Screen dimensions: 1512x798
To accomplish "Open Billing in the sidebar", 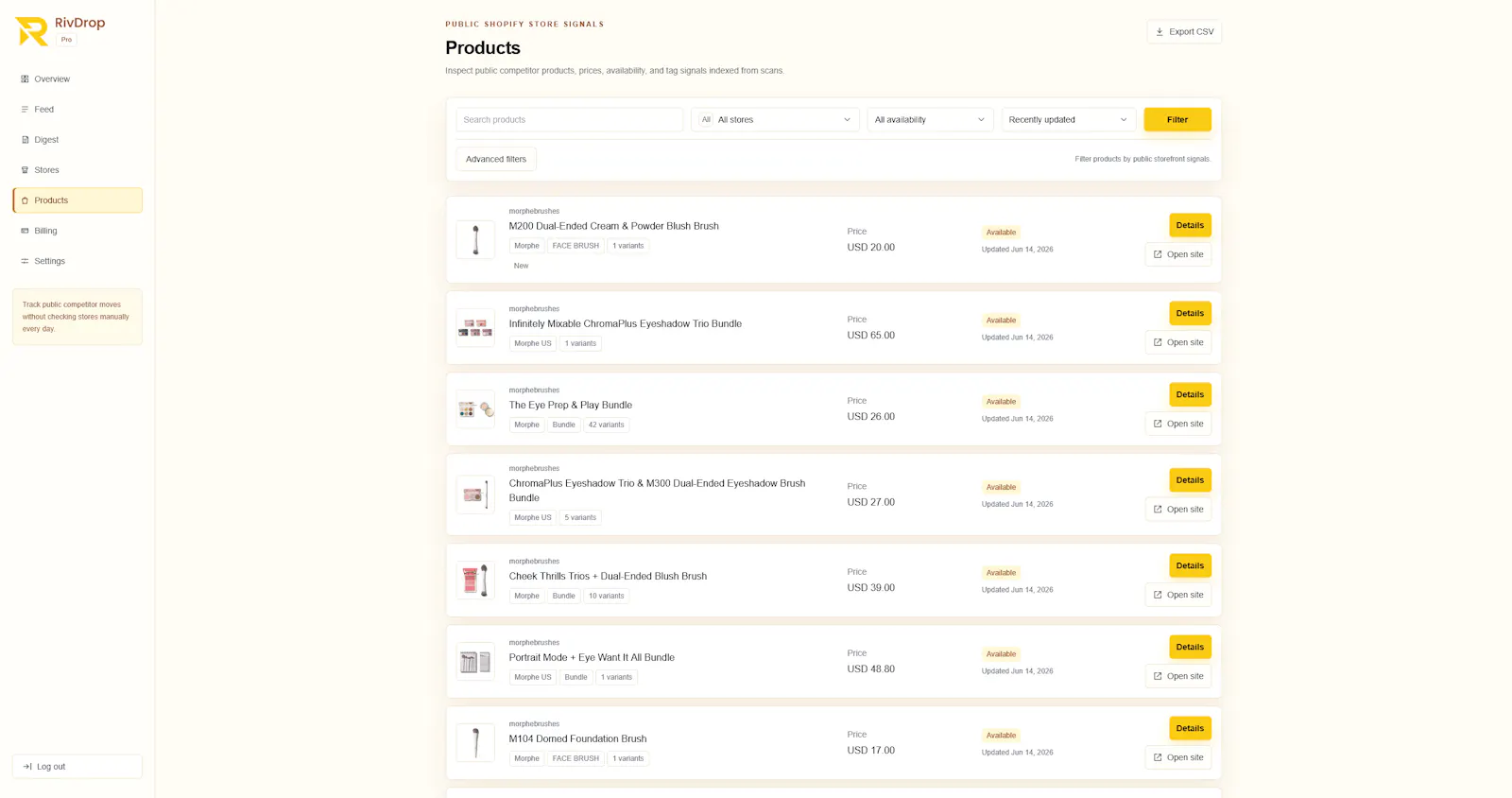I will (x=77, y=231).
